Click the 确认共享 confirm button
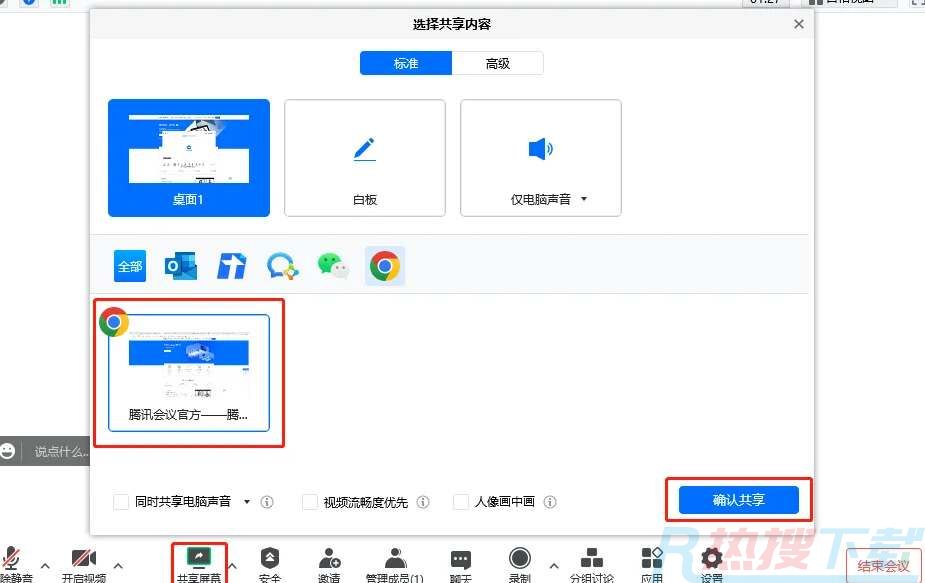Image resolution: width=925 pixels, height=583 pixels. 738,499
